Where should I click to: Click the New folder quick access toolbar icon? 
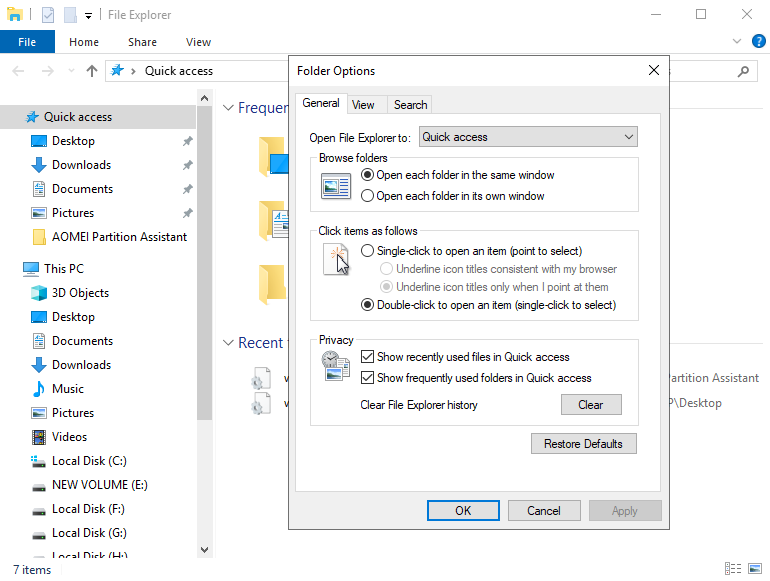(70, 15)
